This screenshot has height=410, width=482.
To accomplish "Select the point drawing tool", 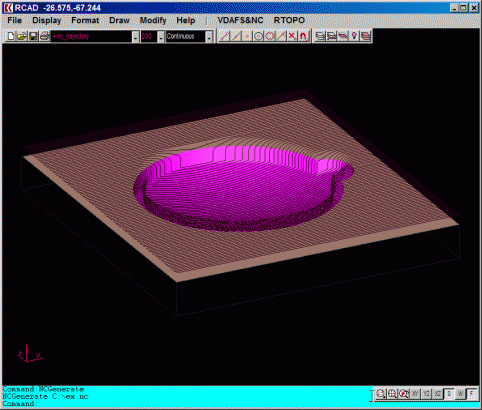I will [x=247, y=36].
